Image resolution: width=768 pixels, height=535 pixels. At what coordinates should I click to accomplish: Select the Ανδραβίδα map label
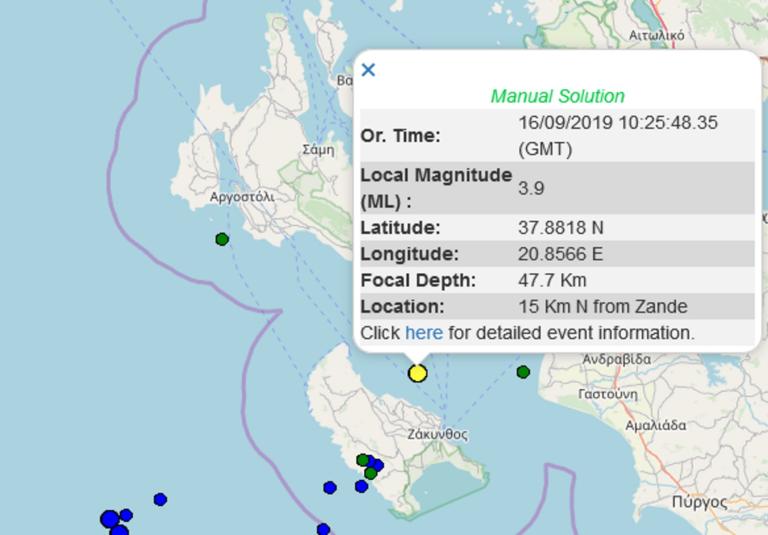tap(617, 359)
